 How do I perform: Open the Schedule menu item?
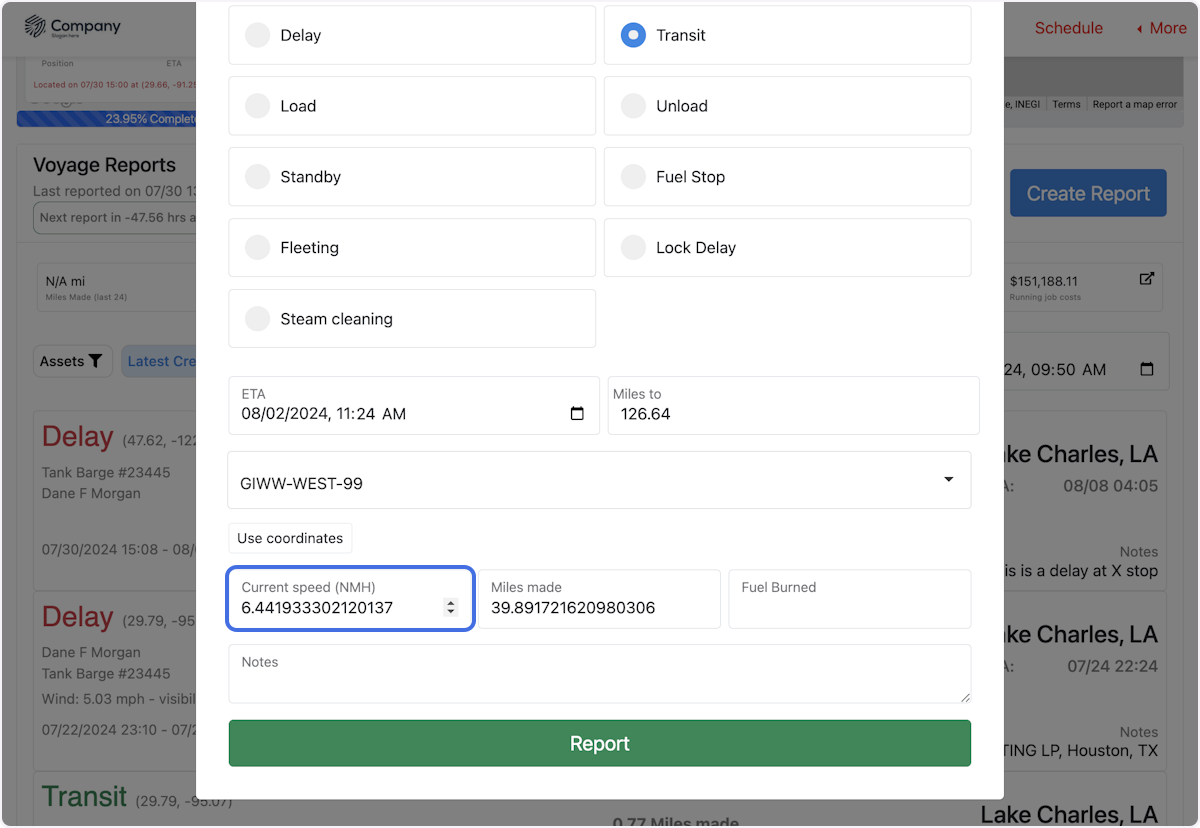coord(1068,28)
